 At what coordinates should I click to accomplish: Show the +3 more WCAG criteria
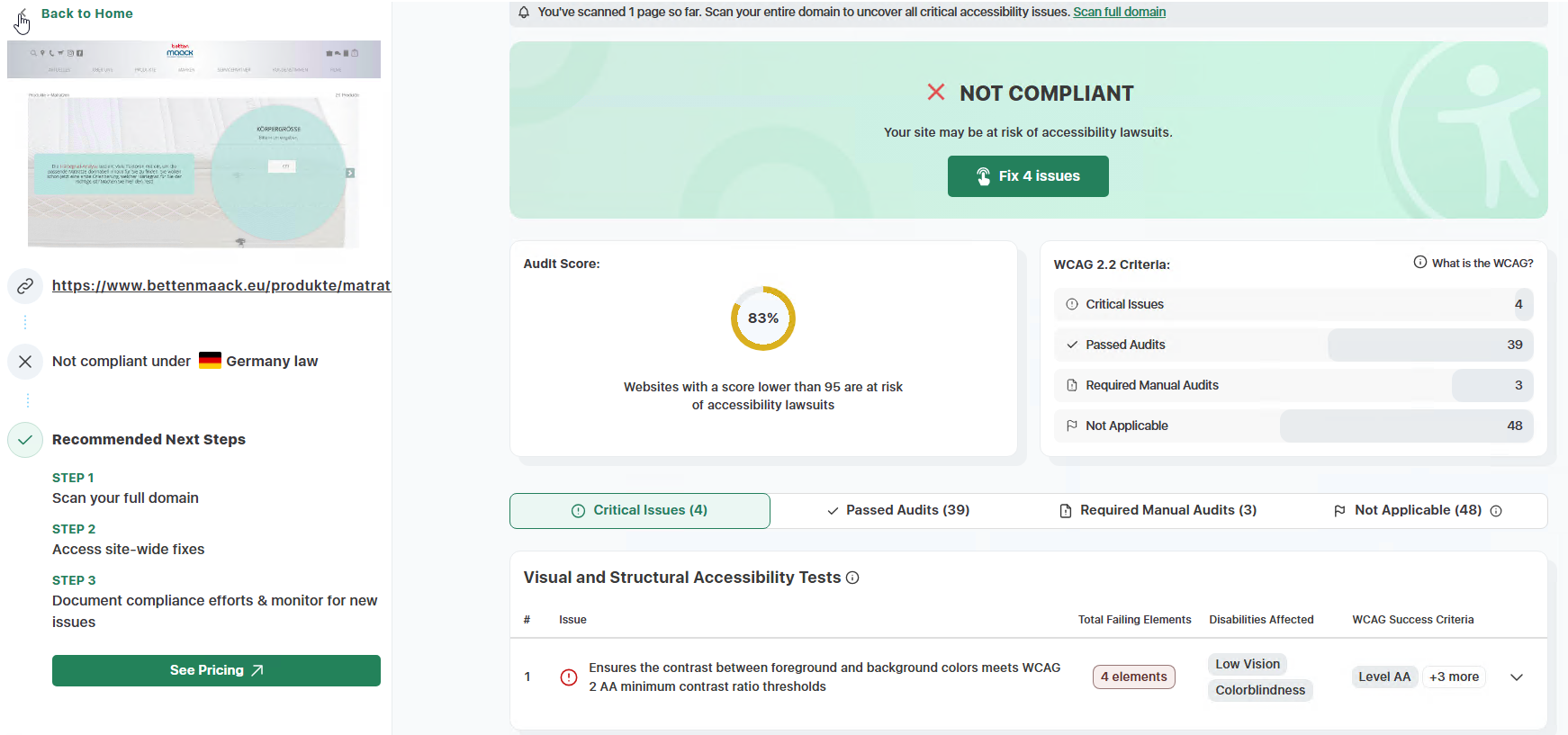pyautogui.click(x=1454, y=677)
